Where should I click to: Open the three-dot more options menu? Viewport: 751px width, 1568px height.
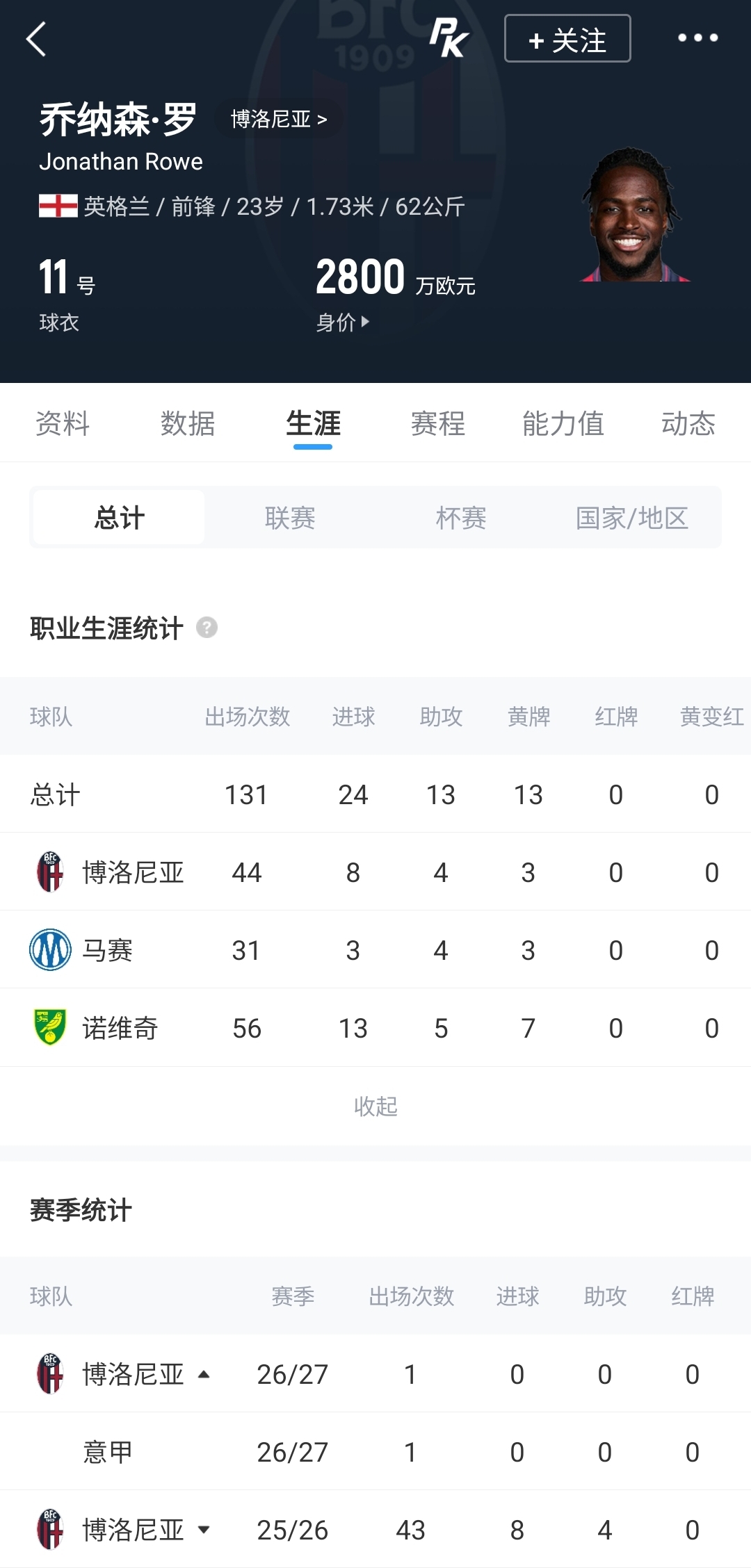tap(697, 38)
